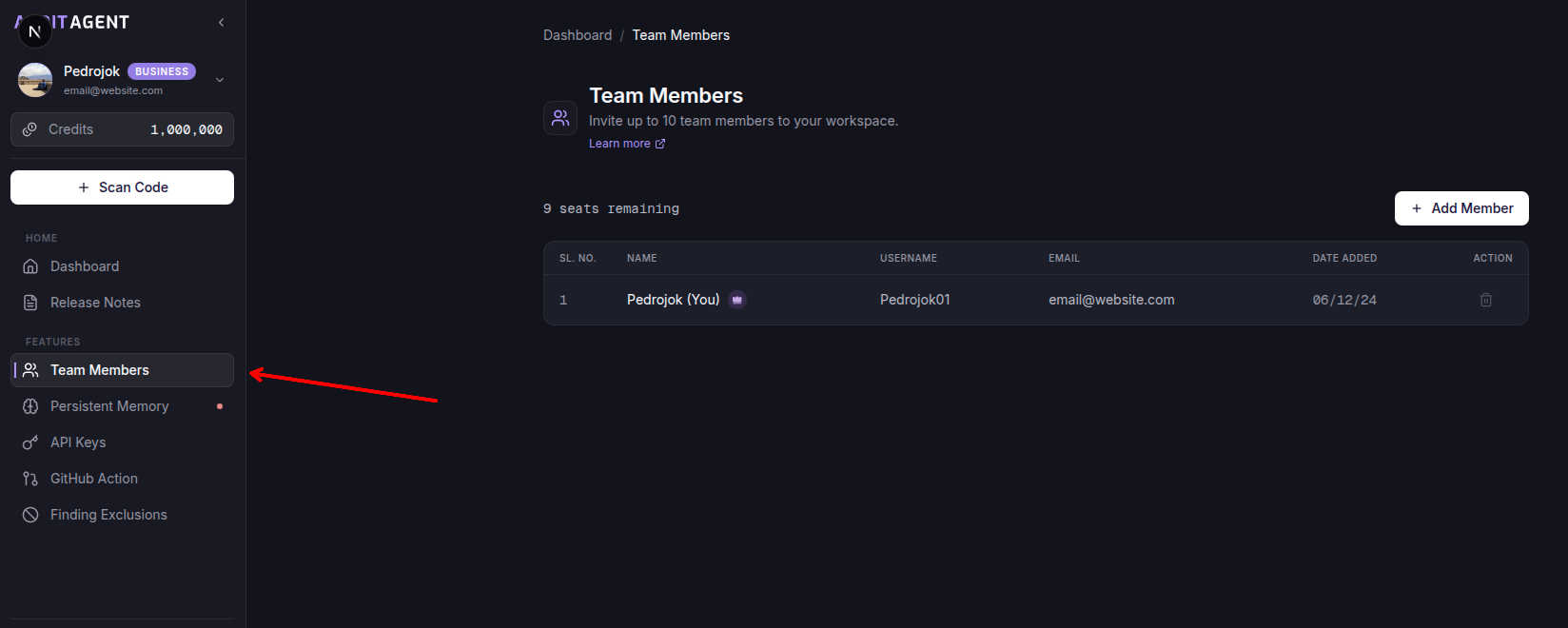
Task: Open the Credits balance box
Action: [122, 129]
